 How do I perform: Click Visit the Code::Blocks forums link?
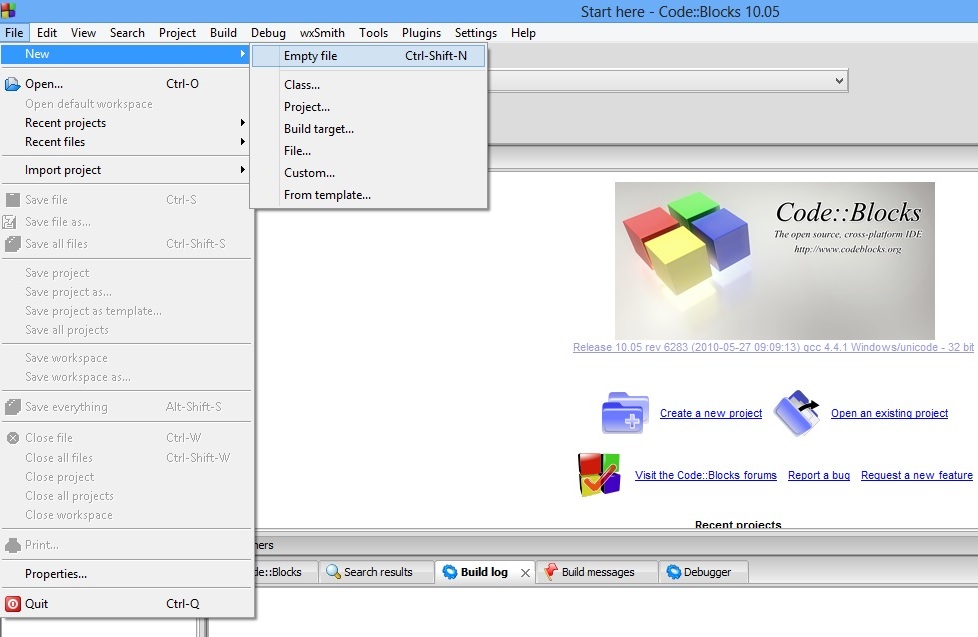[x=706, y=475]
